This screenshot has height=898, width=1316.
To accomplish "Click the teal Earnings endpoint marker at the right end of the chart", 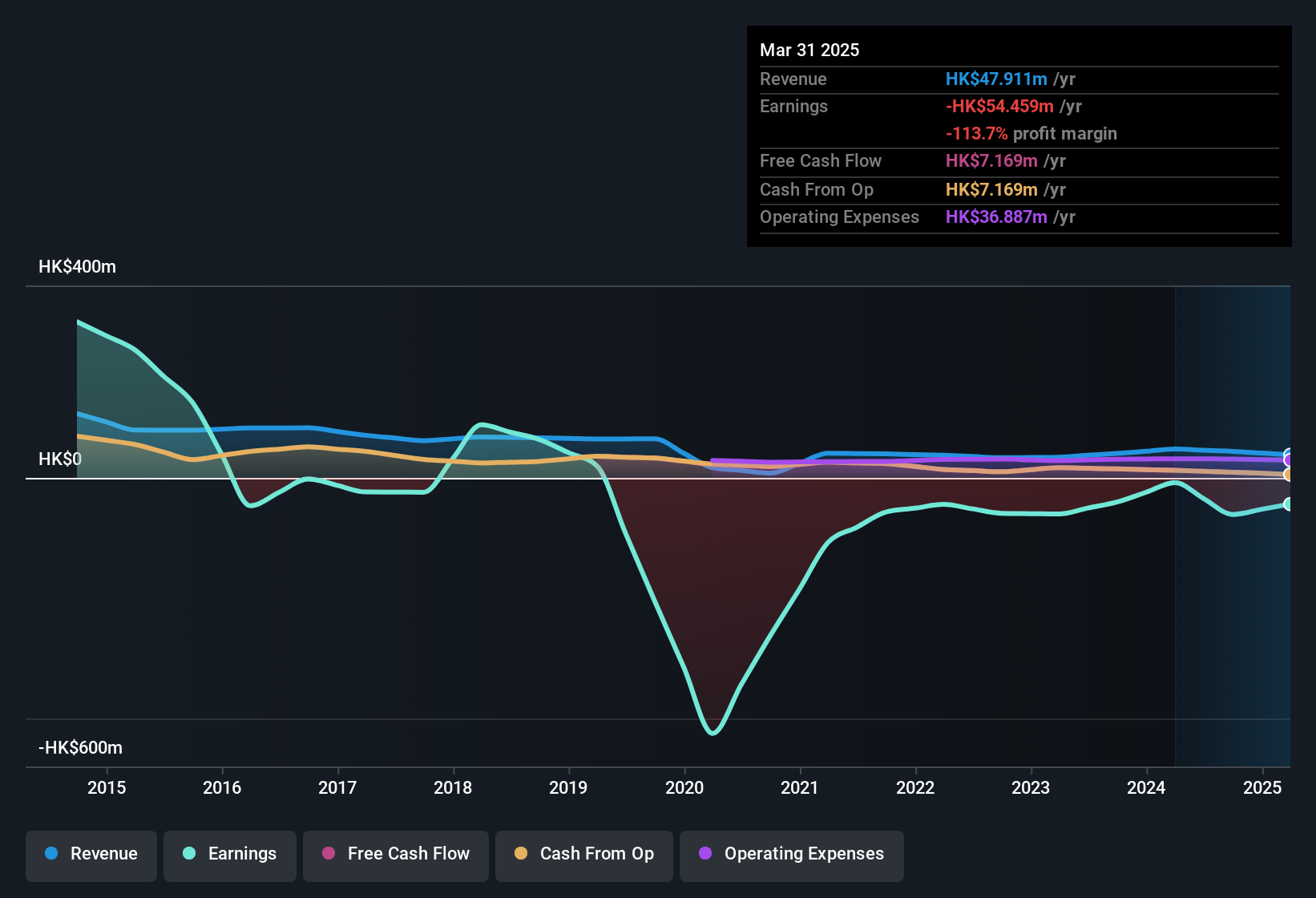I will 1288,504.
